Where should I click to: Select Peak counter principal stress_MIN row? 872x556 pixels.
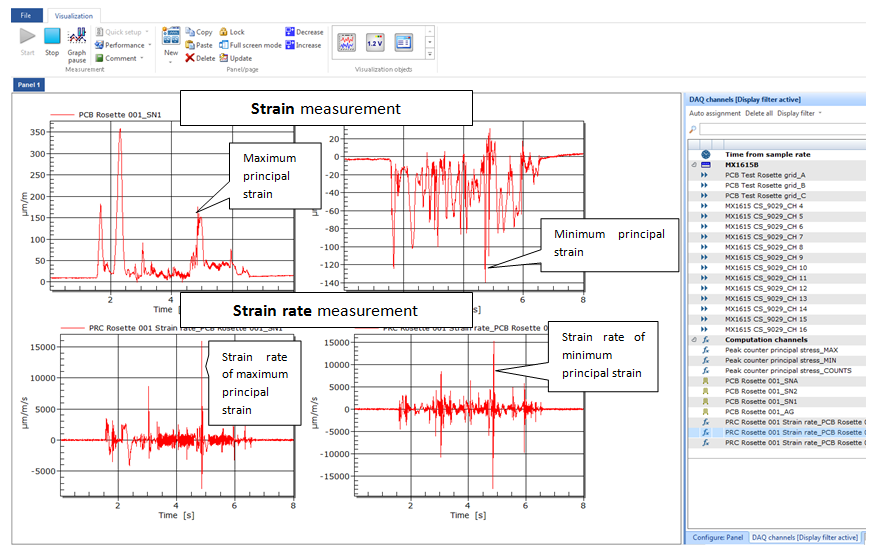tap(776, 360)
